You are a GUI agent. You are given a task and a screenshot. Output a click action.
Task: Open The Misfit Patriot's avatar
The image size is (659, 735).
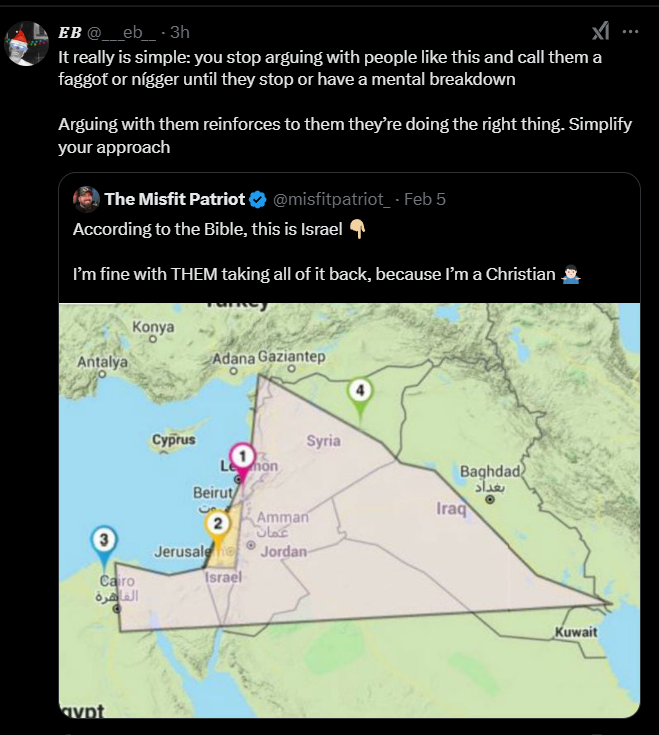click(85, 199)
